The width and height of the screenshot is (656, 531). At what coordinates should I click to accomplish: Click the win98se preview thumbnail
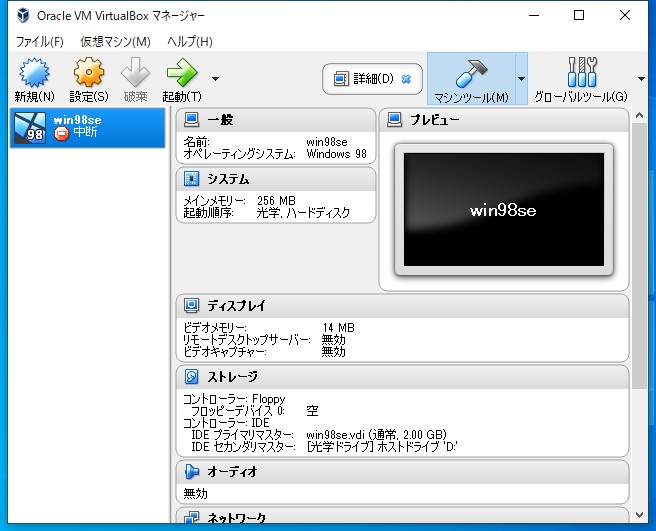pos(504,210)
